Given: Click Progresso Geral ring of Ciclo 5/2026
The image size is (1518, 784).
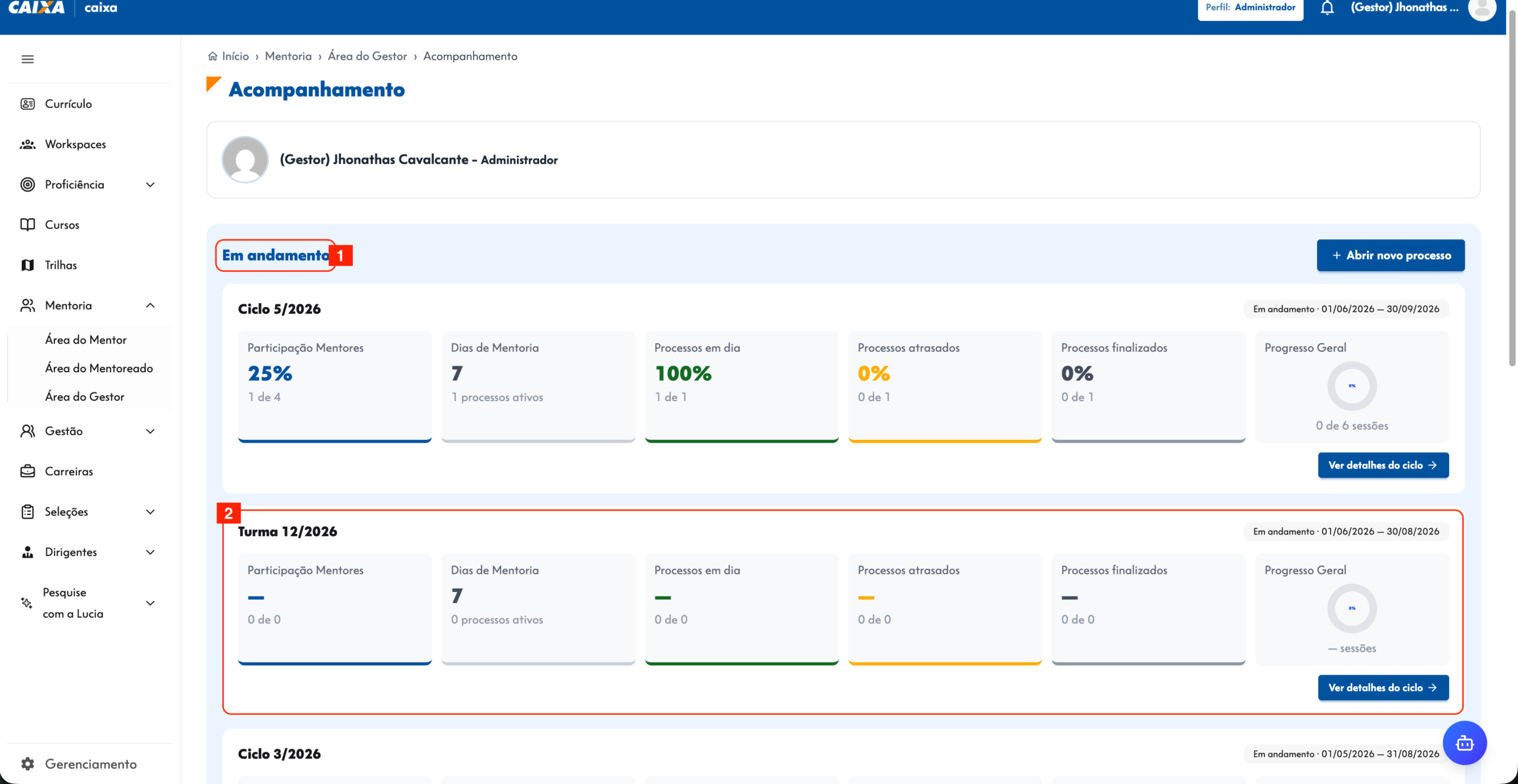Looking at the screenshot, I should (1352, 386).
